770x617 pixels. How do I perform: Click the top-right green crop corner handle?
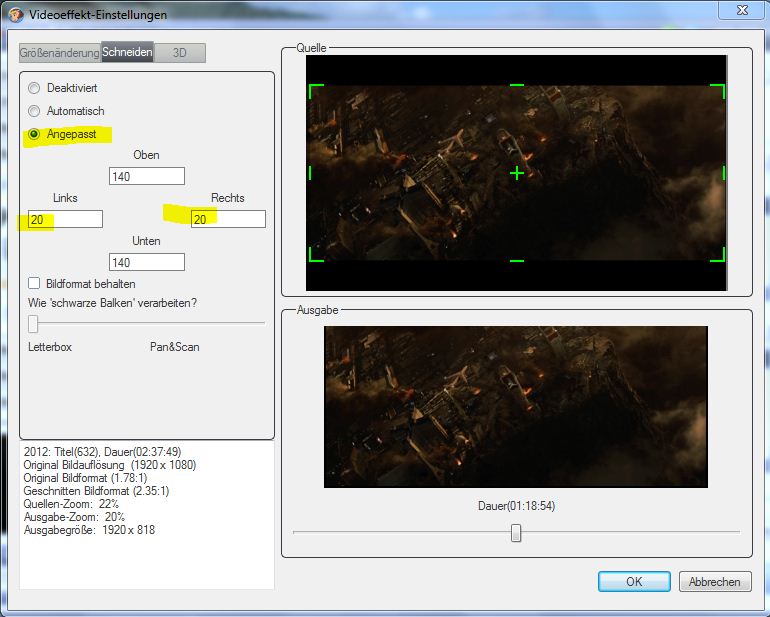(720, 88)
